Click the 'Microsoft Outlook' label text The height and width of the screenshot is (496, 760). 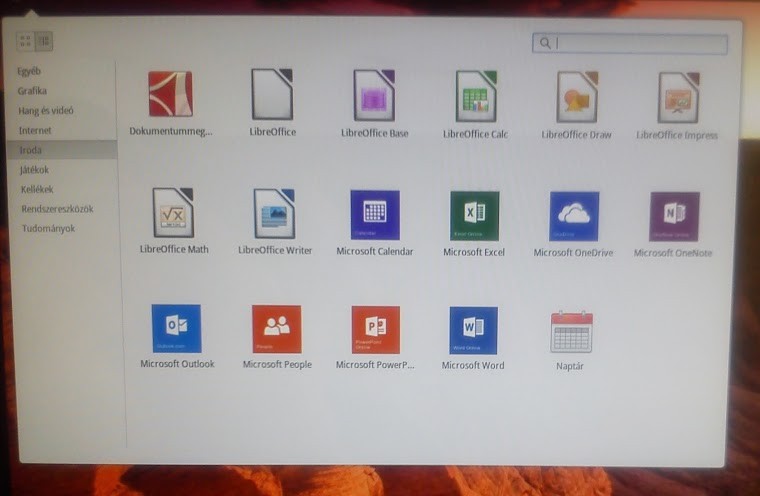[177, 364]
